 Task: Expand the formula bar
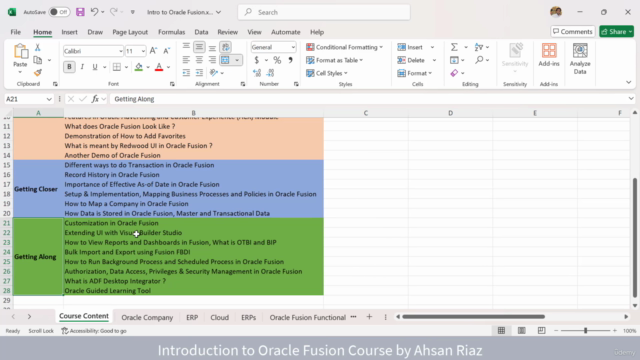pos(631,99)
